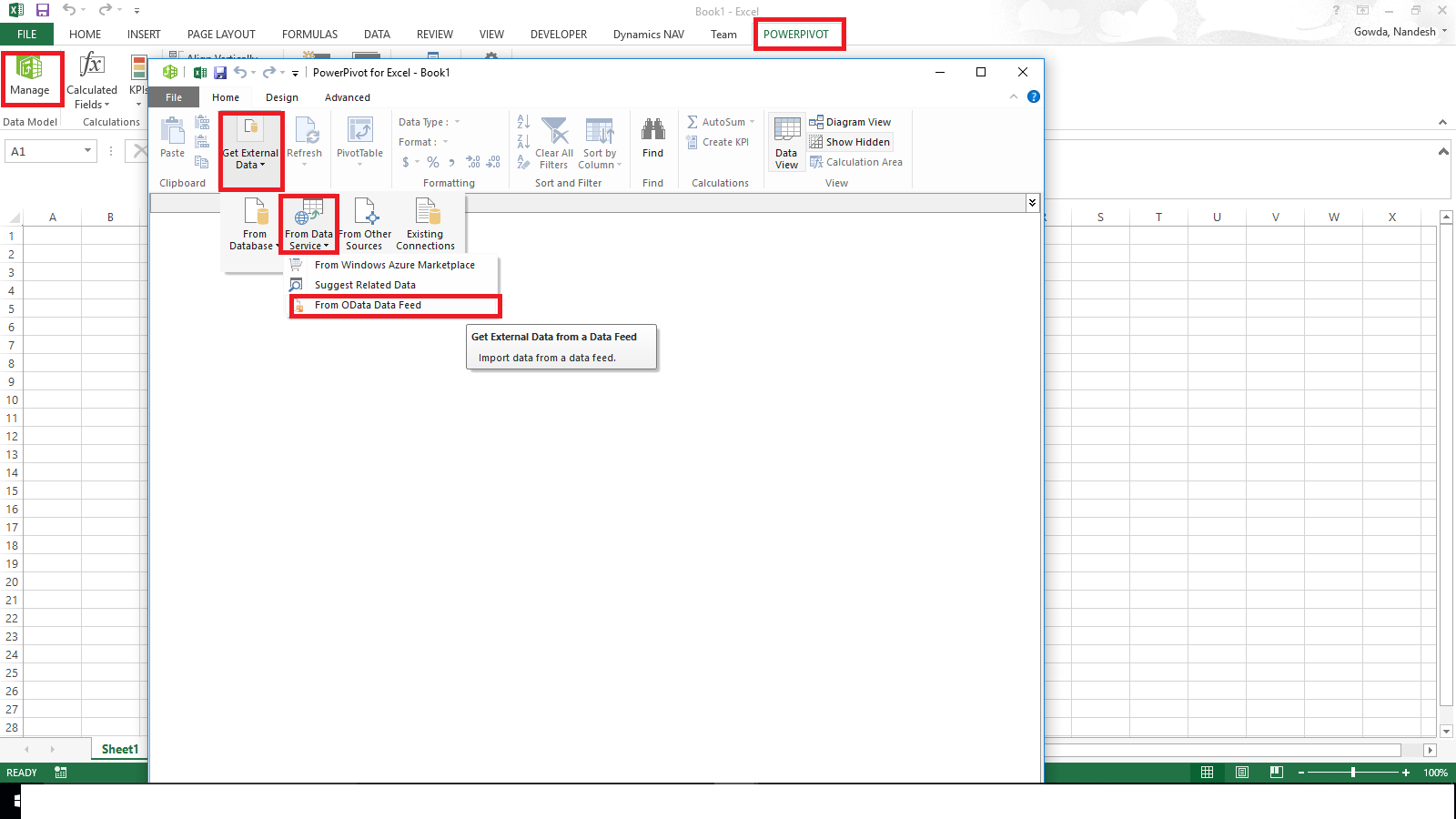Expand the PowerPivot formula bar
The height and width of the screenshot is (819, 1456).
pos(1032,203)
